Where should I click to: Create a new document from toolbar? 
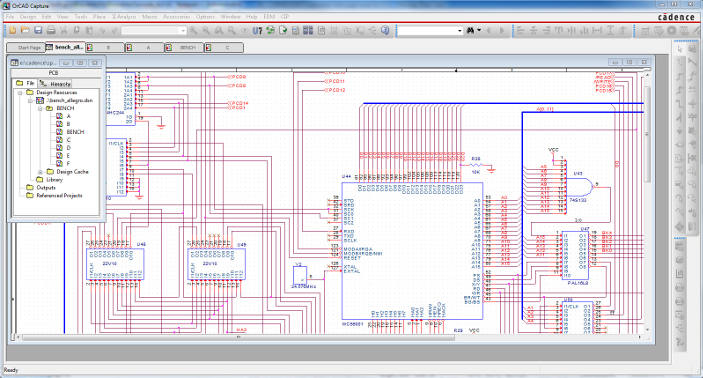tap(13, 30)
